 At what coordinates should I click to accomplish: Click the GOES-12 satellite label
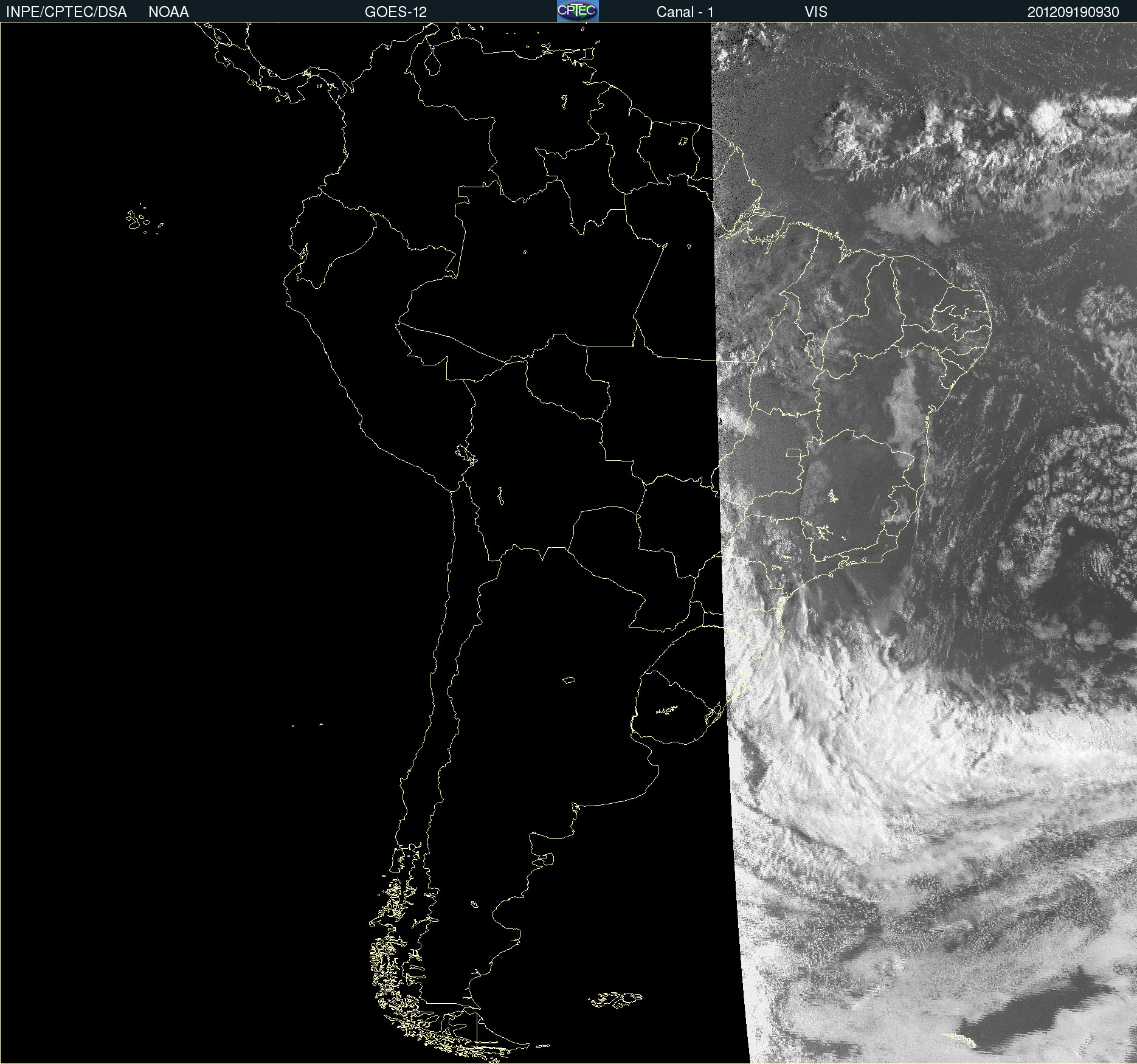pyautogui.click(x=396, y=12)
